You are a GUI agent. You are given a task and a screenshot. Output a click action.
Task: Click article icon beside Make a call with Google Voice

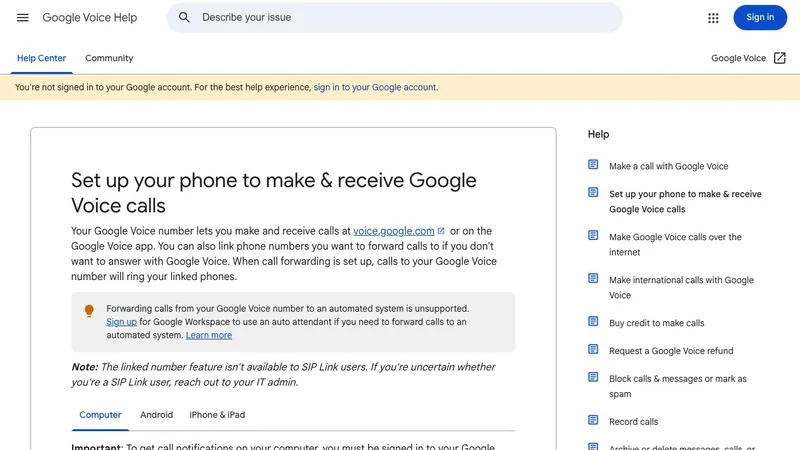593,164
